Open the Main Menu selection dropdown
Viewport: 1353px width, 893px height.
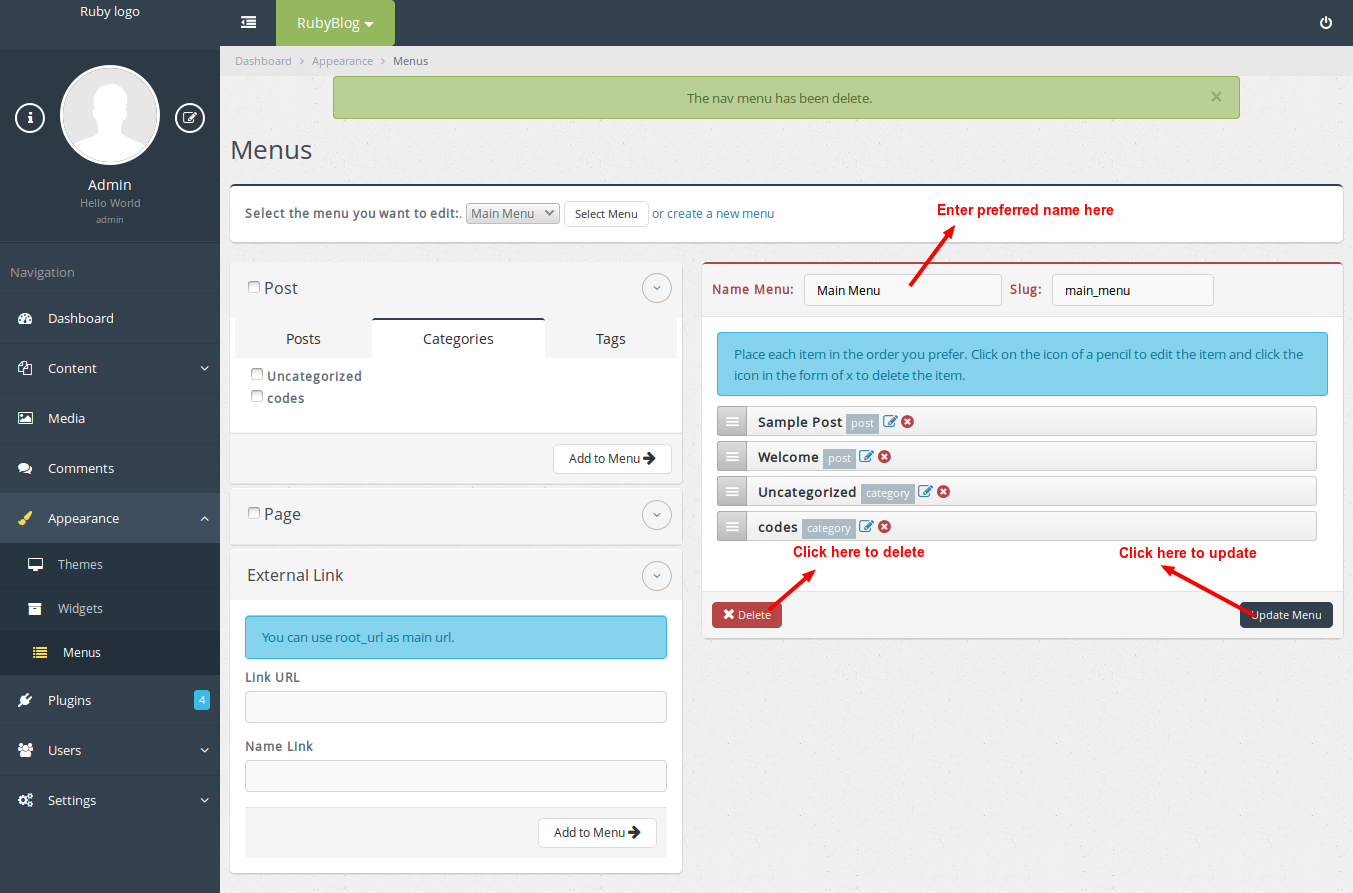click(512, 213)
